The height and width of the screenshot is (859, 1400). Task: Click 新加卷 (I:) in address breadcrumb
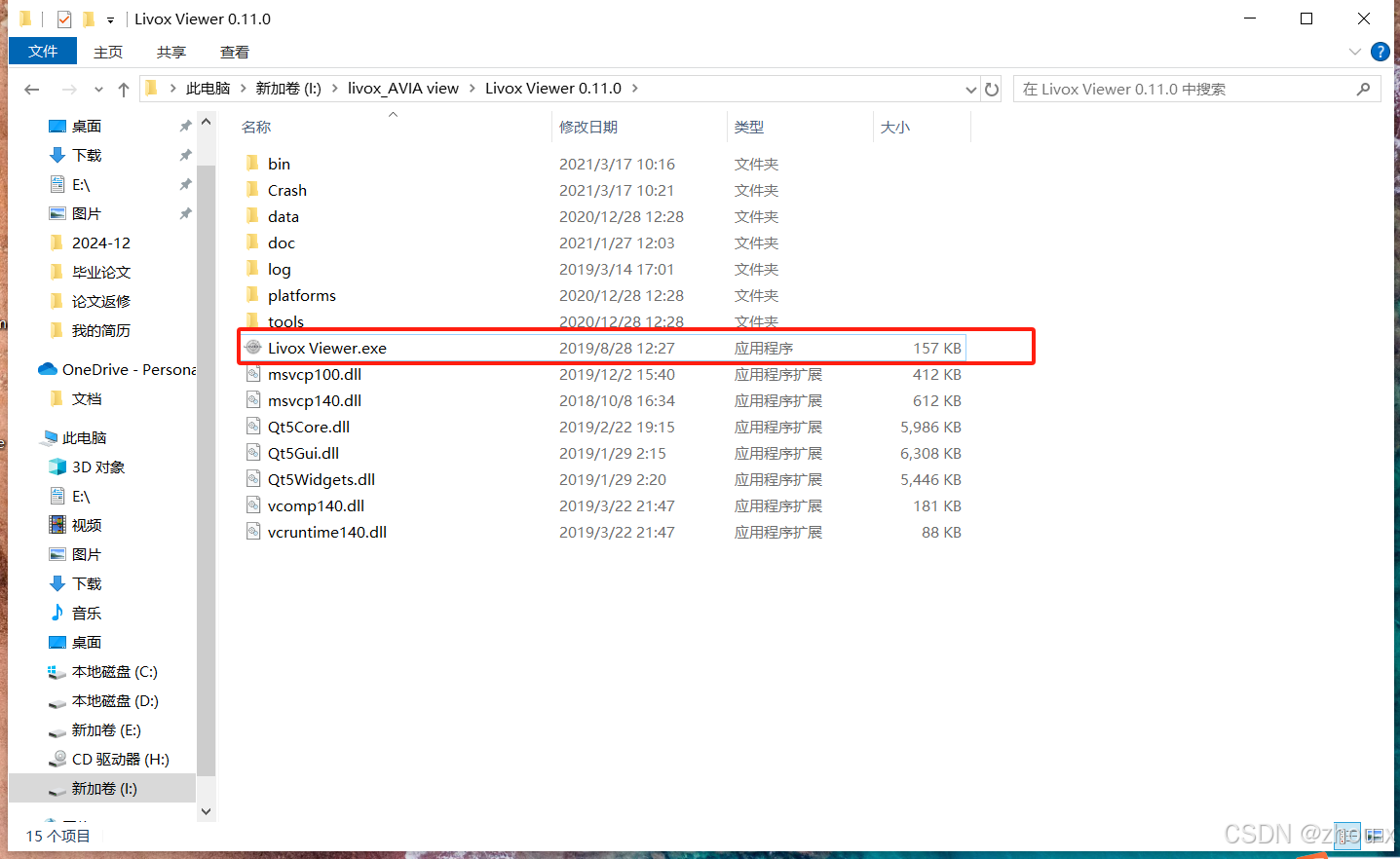[x=288, y=89]
